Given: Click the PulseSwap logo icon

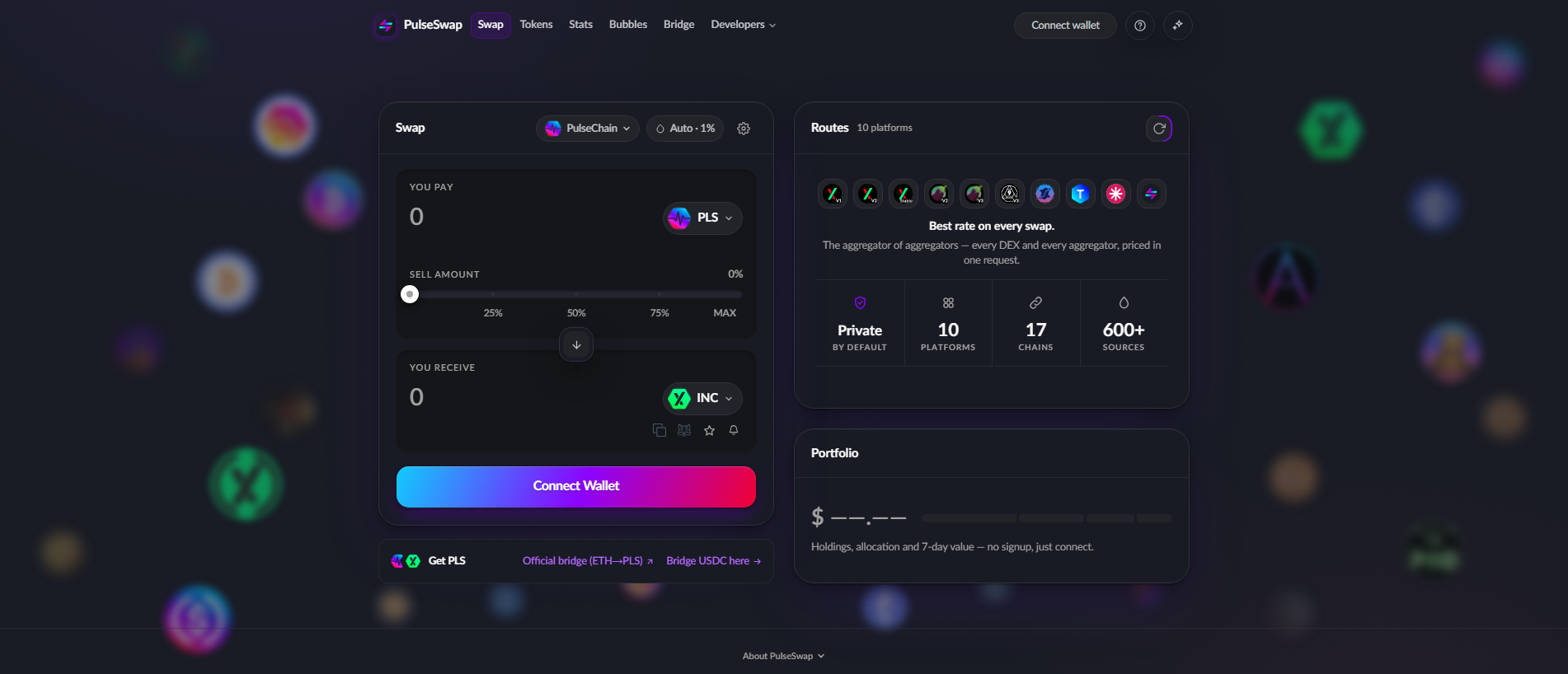Looking at the screenshot, I should (385, 26).
